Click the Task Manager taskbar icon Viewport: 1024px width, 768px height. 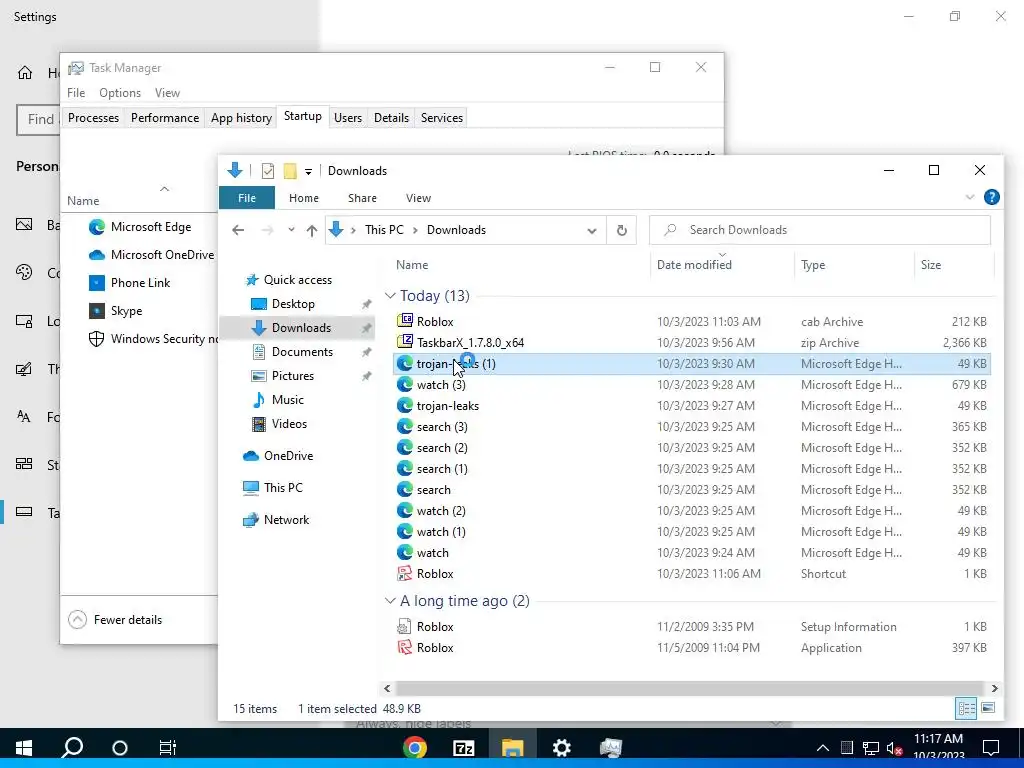tap(611, 747)
